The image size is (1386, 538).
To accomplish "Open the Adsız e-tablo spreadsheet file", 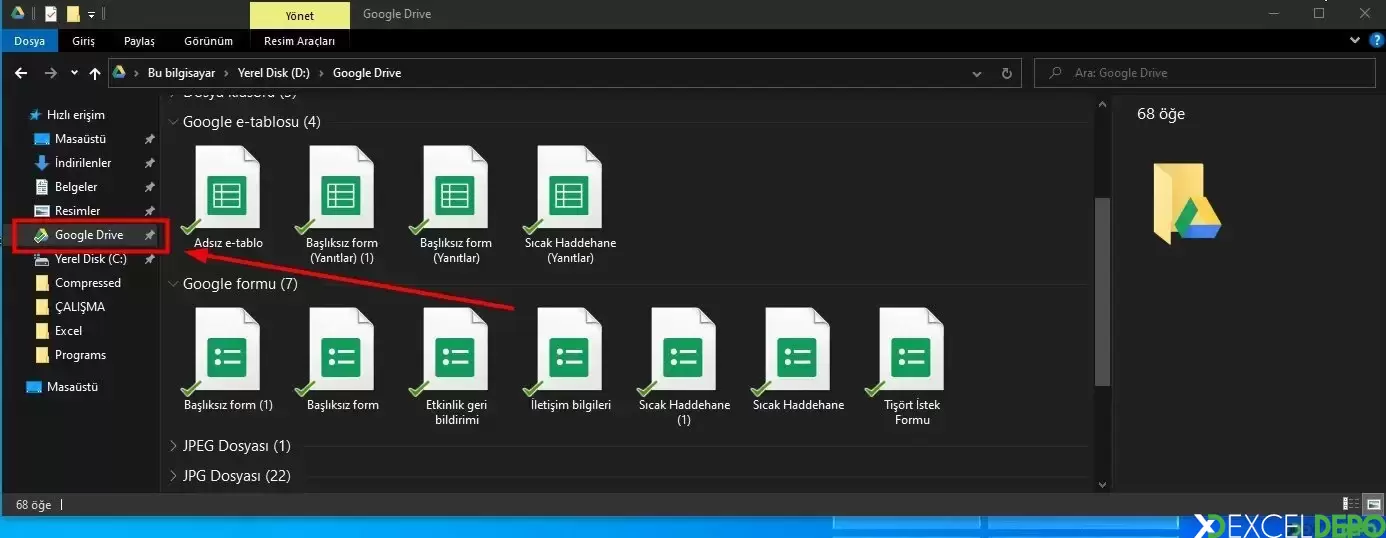I will pos(227,196).
